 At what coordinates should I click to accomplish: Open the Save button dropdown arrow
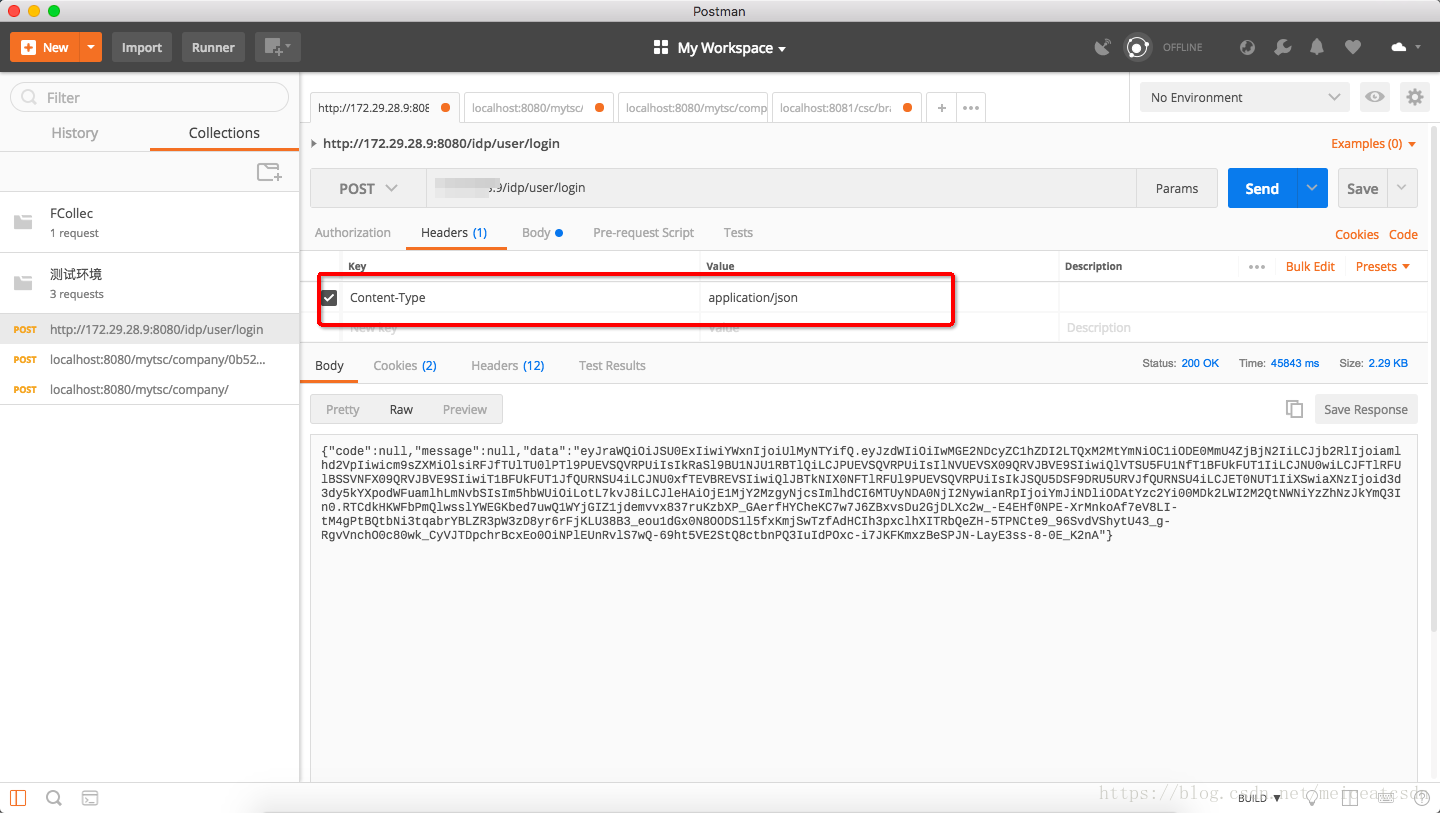coord(1403,188)
